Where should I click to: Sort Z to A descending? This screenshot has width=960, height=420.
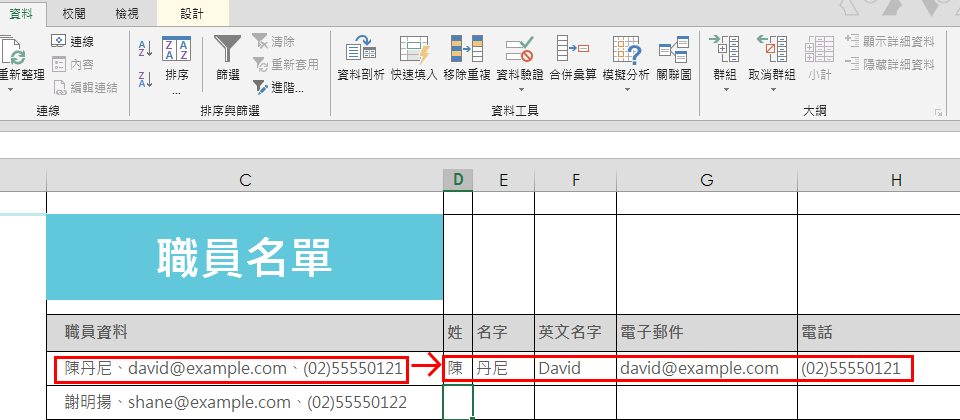click(x=146, y=79)
